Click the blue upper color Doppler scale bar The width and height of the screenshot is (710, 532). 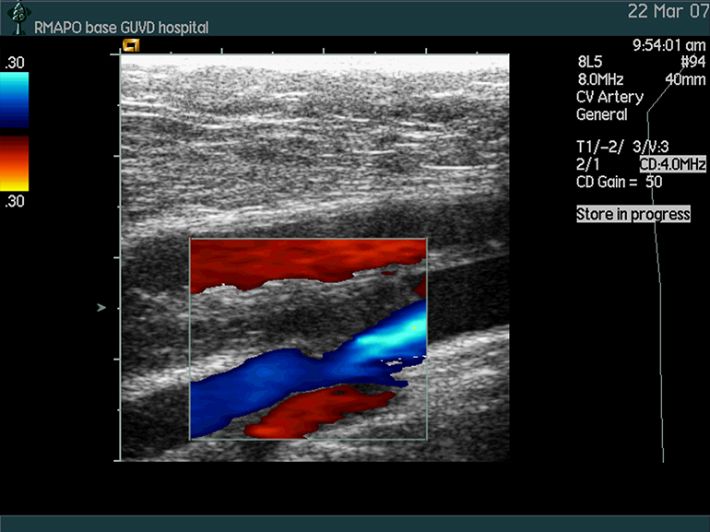click(x=14, y=101)
